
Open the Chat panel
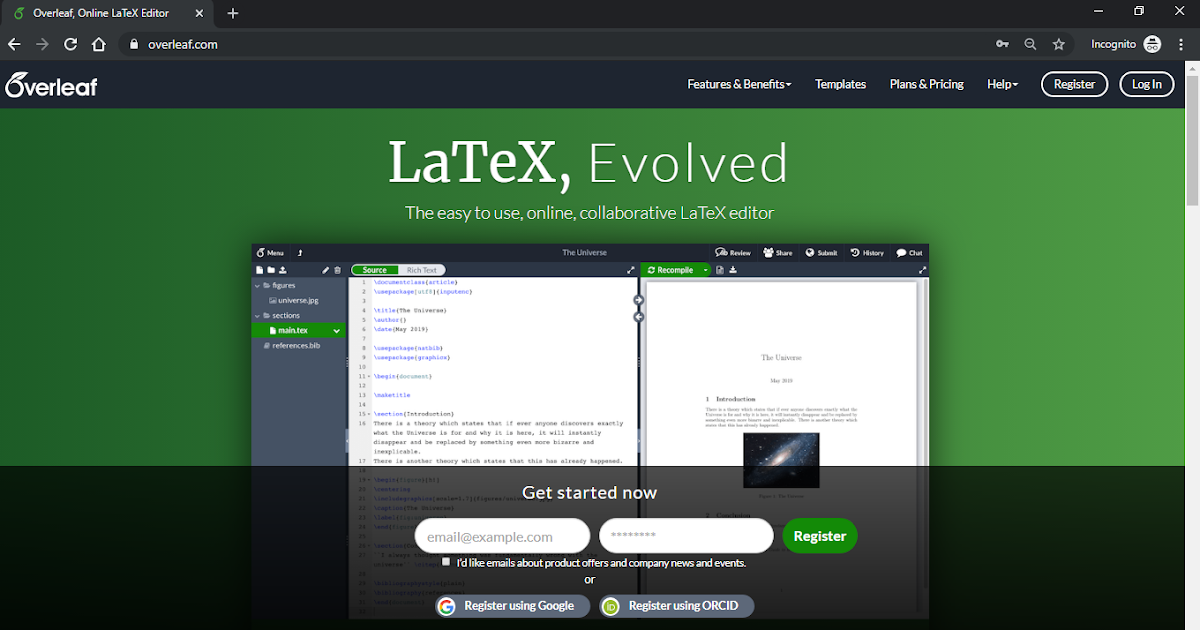pos(909,252)
